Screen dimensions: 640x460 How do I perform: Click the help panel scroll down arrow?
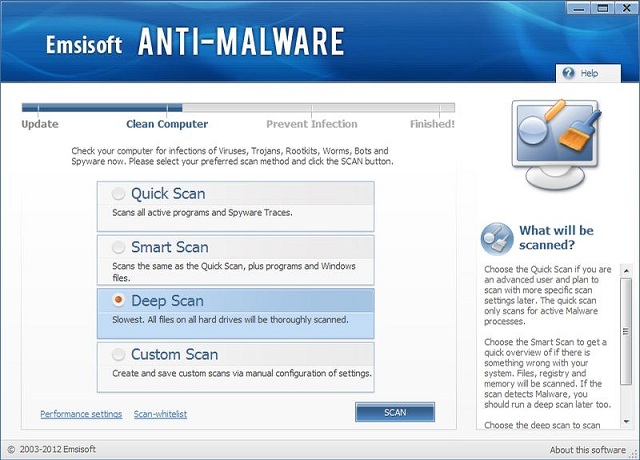pyautogui.click(x=626, y=421)
